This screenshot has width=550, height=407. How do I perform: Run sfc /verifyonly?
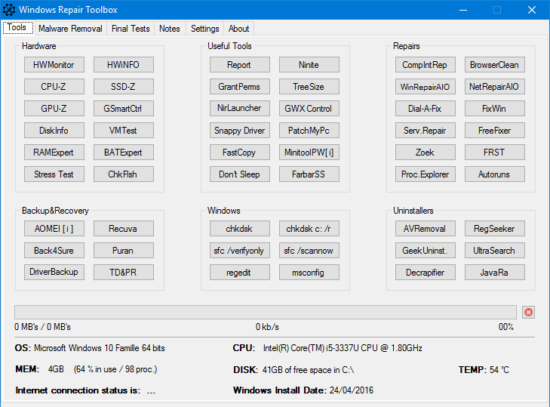(x=240, y=250)
